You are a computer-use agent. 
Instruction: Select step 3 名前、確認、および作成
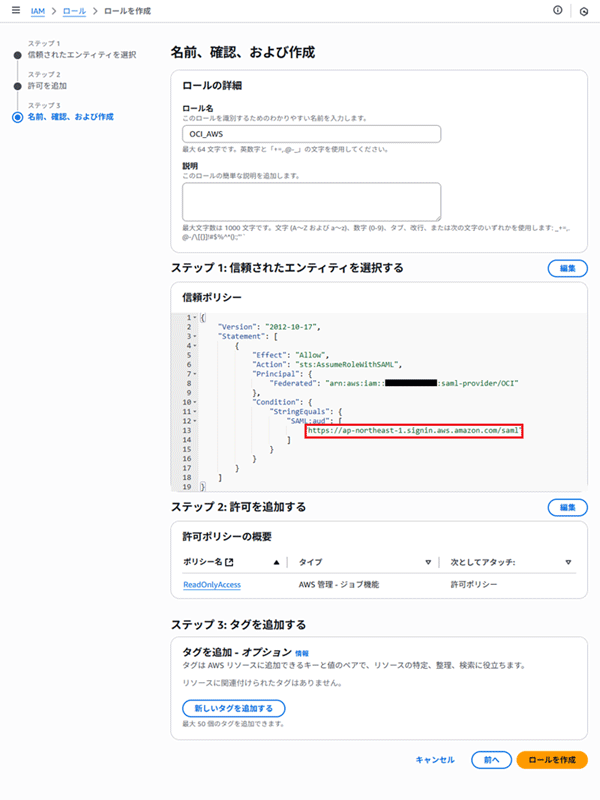coord(70,117)
